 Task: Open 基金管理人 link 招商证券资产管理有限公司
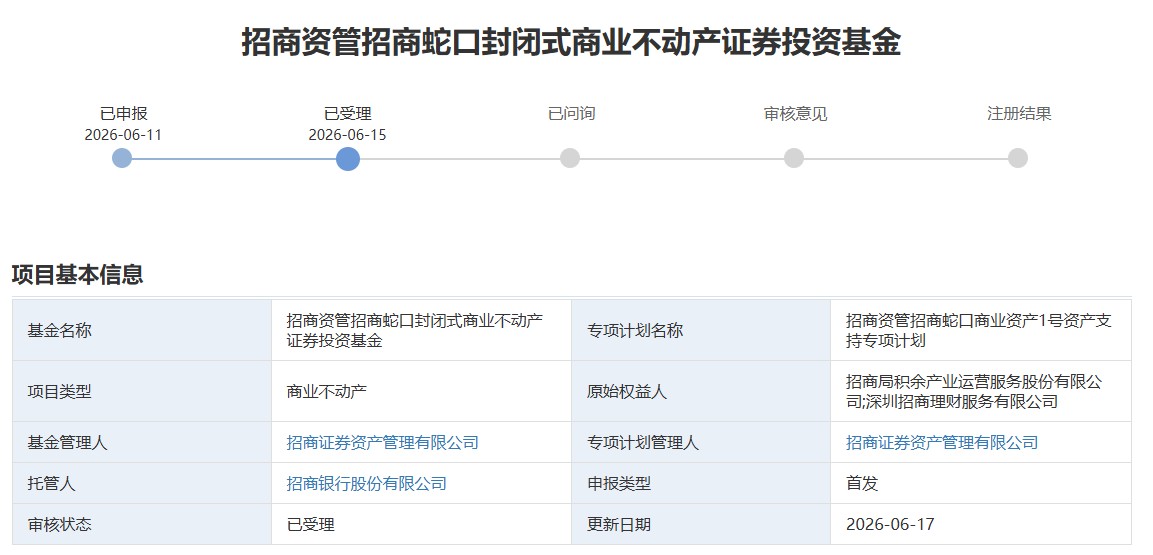[382, 443]
